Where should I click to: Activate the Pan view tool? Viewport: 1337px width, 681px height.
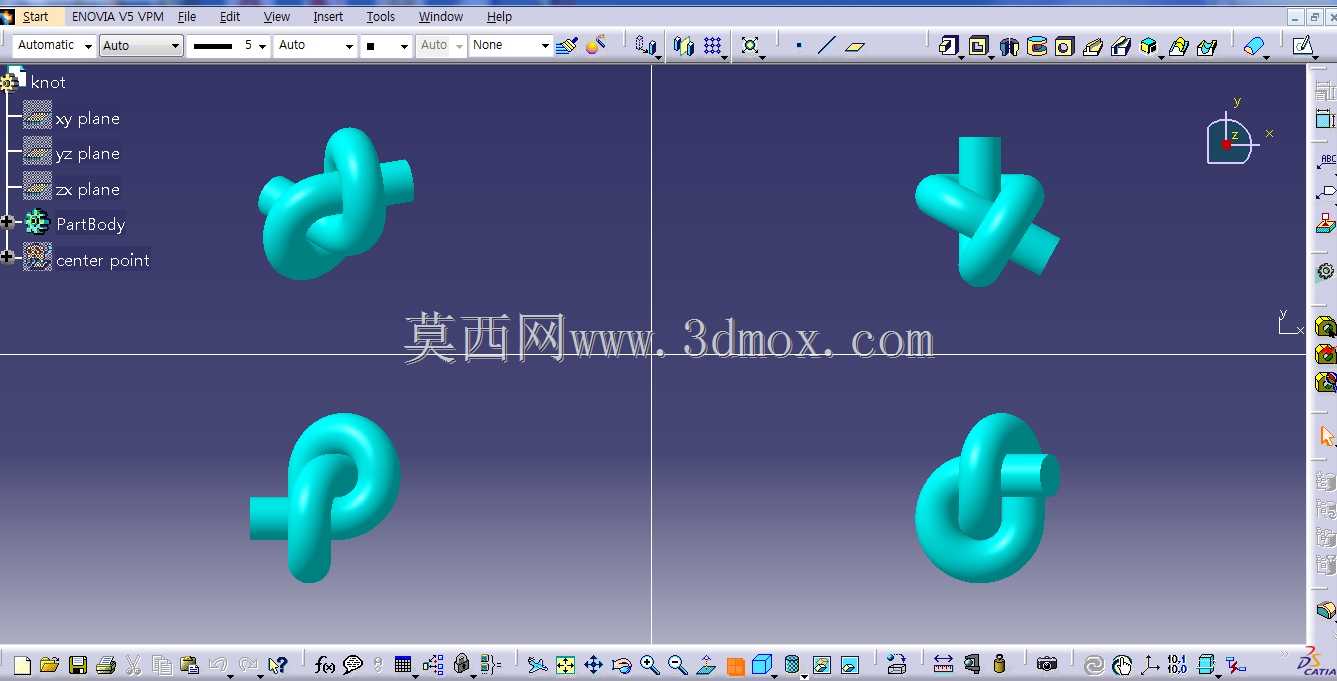pos(593,665)
